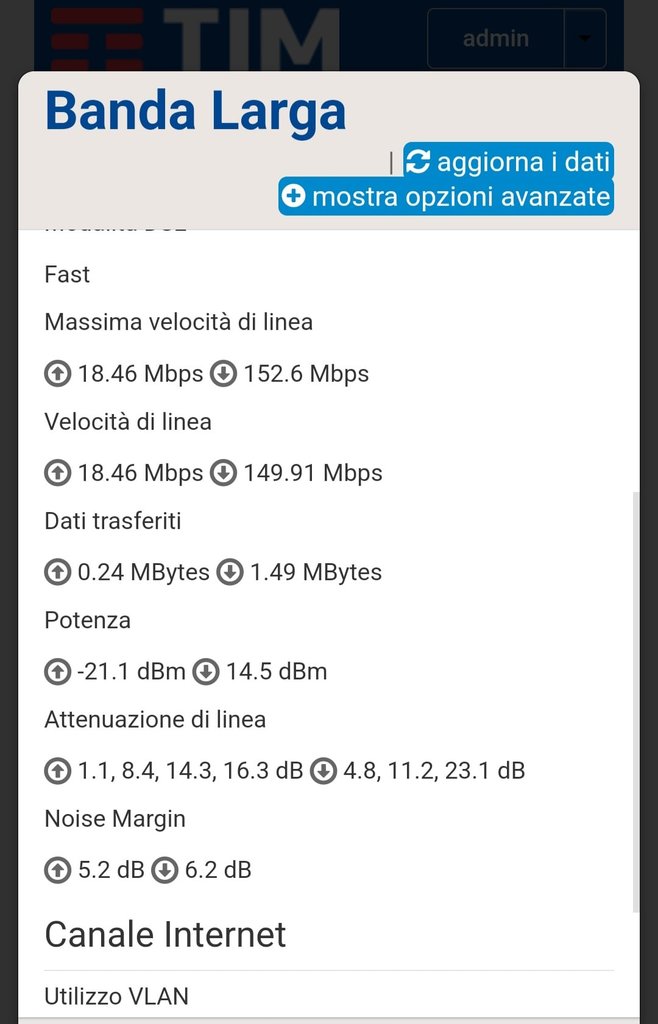Click download arrow icon beside 4.8, 11.2, 23.1 dB
658x1024 pixels.
[x=323, y=770]
